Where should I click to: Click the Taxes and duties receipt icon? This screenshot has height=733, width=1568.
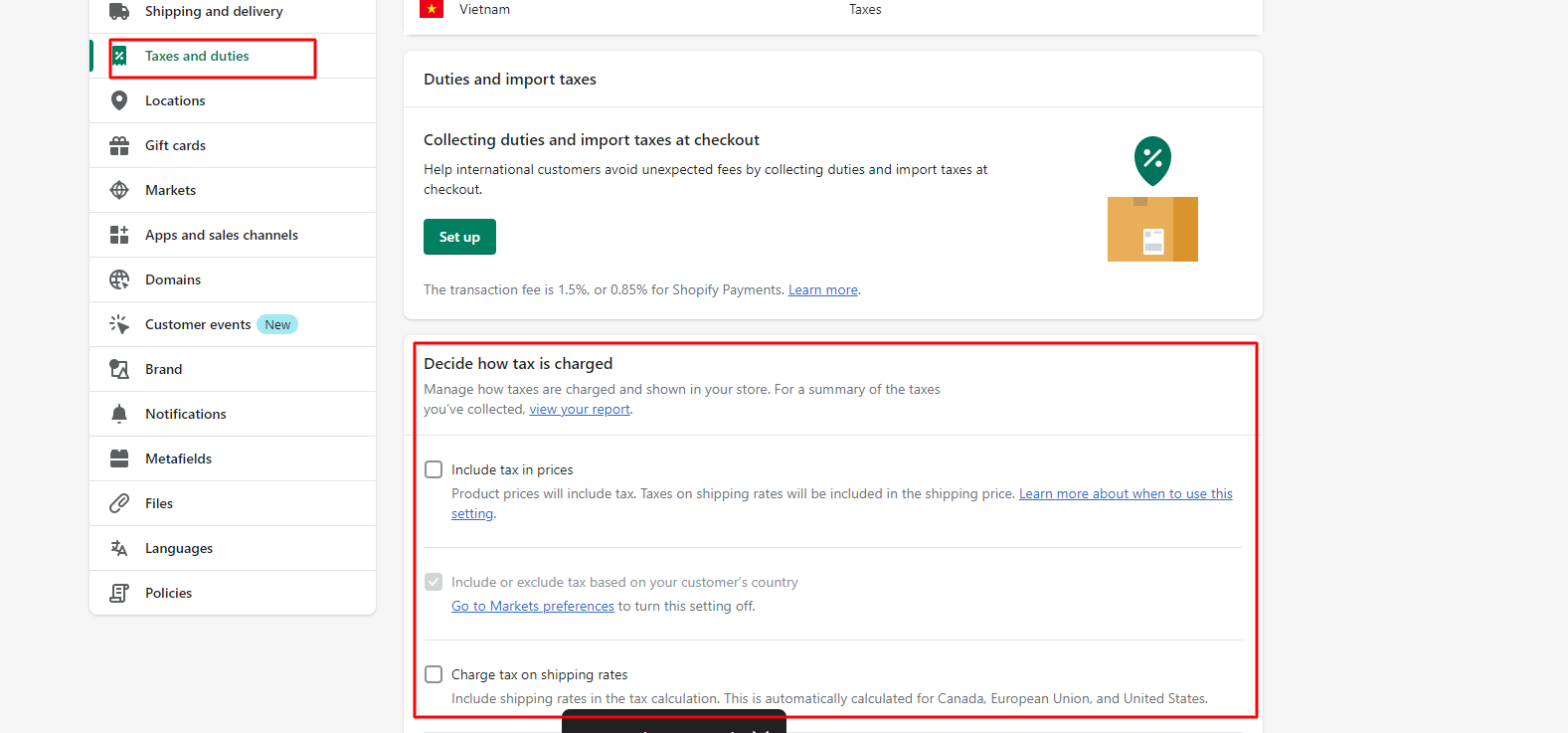pos(119,56)
